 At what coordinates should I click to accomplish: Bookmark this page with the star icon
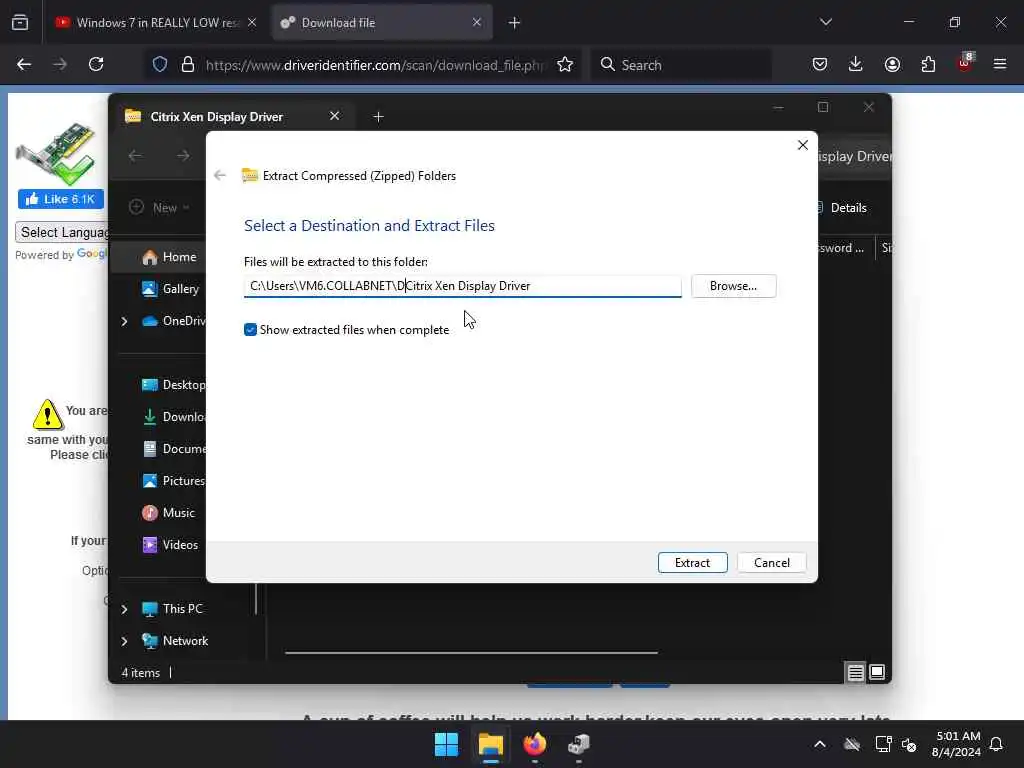[x=565, y=65]
